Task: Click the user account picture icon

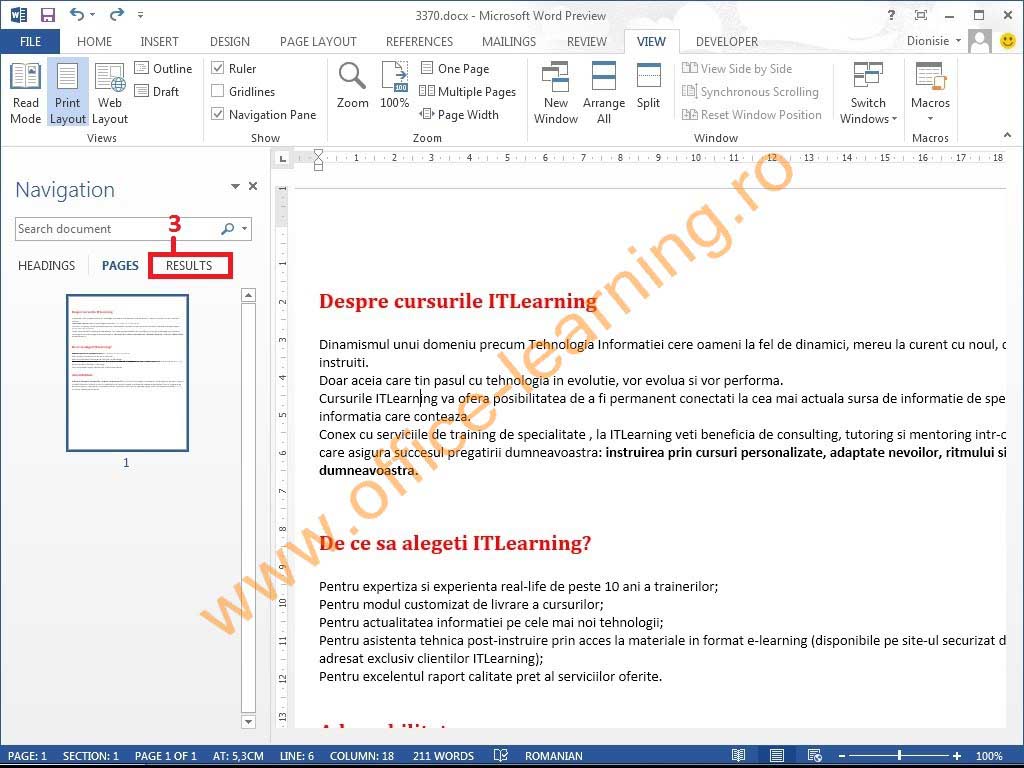Action: coord(980,41)
